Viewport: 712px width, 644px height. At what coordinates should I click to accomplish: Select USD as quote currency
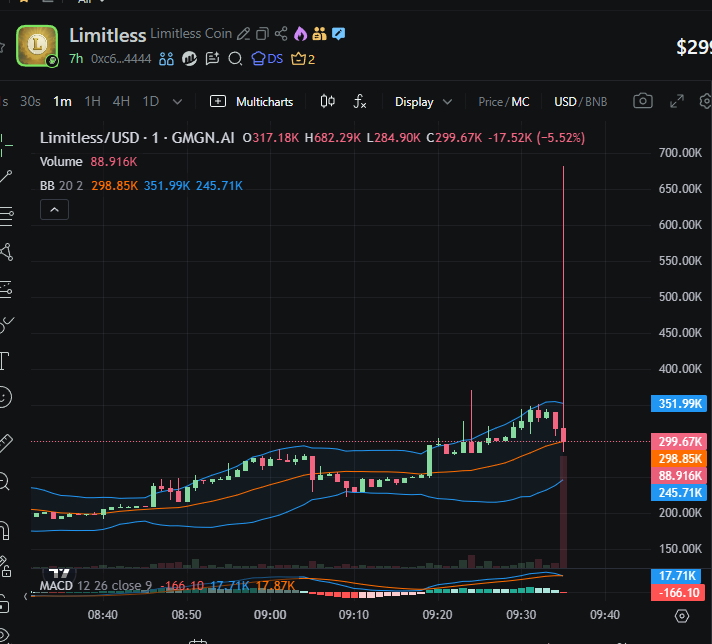click(565, 102)
